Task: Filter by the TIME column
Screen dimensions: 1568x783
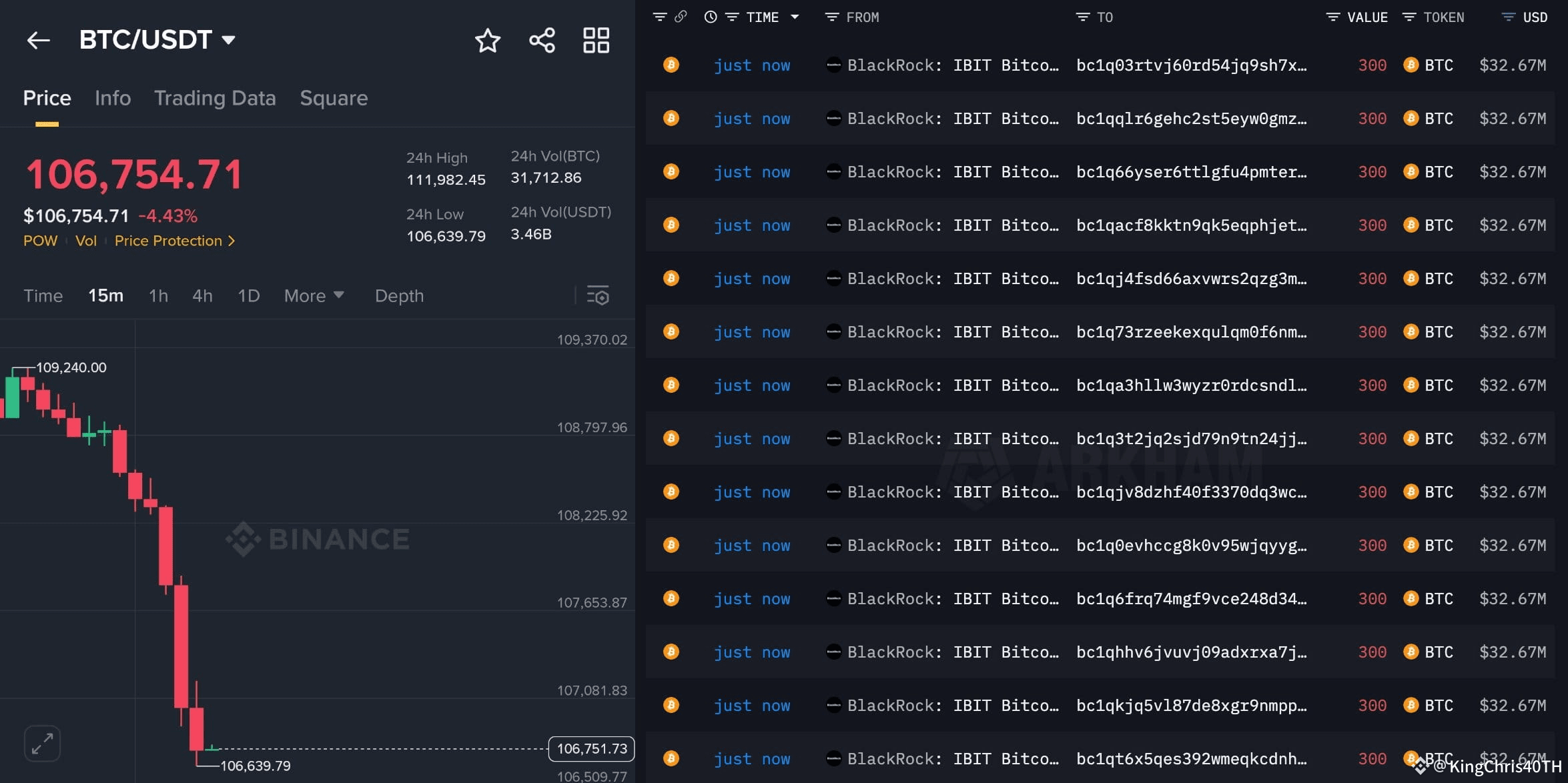Action: tap(732, 17)
